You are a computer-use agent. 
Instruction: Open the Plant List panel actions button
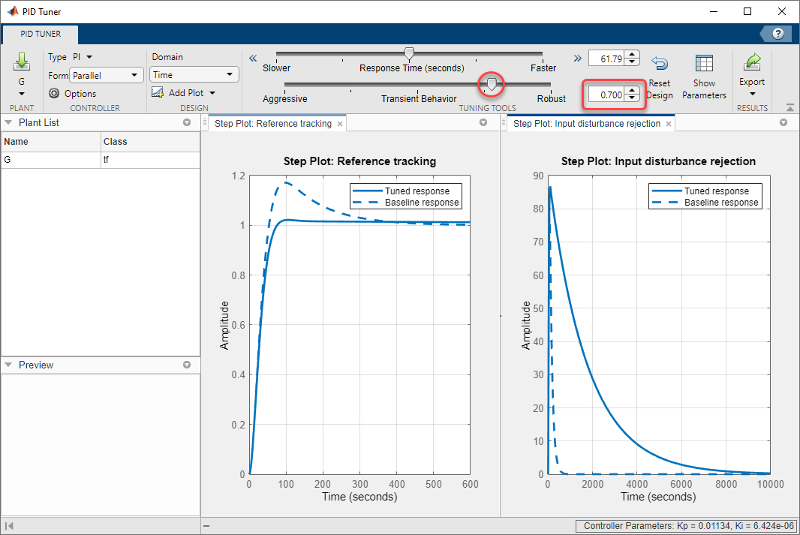[x=187, y=122]
